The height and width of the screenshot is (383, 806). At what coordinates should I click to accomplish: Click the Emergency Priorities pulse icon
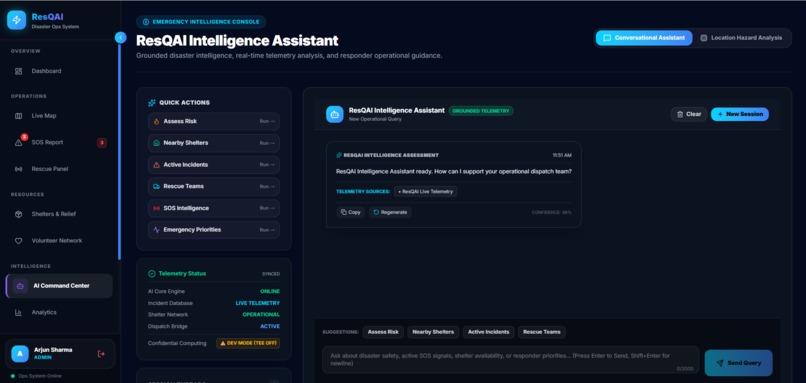(x=156, y=230)
